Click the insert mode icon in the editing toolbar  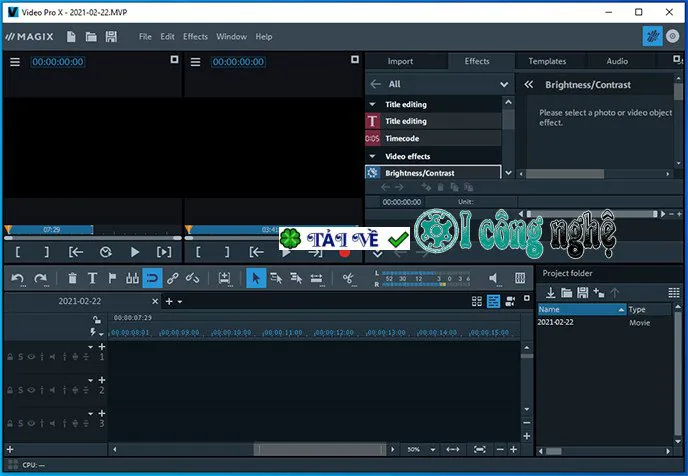pos(225,278)
